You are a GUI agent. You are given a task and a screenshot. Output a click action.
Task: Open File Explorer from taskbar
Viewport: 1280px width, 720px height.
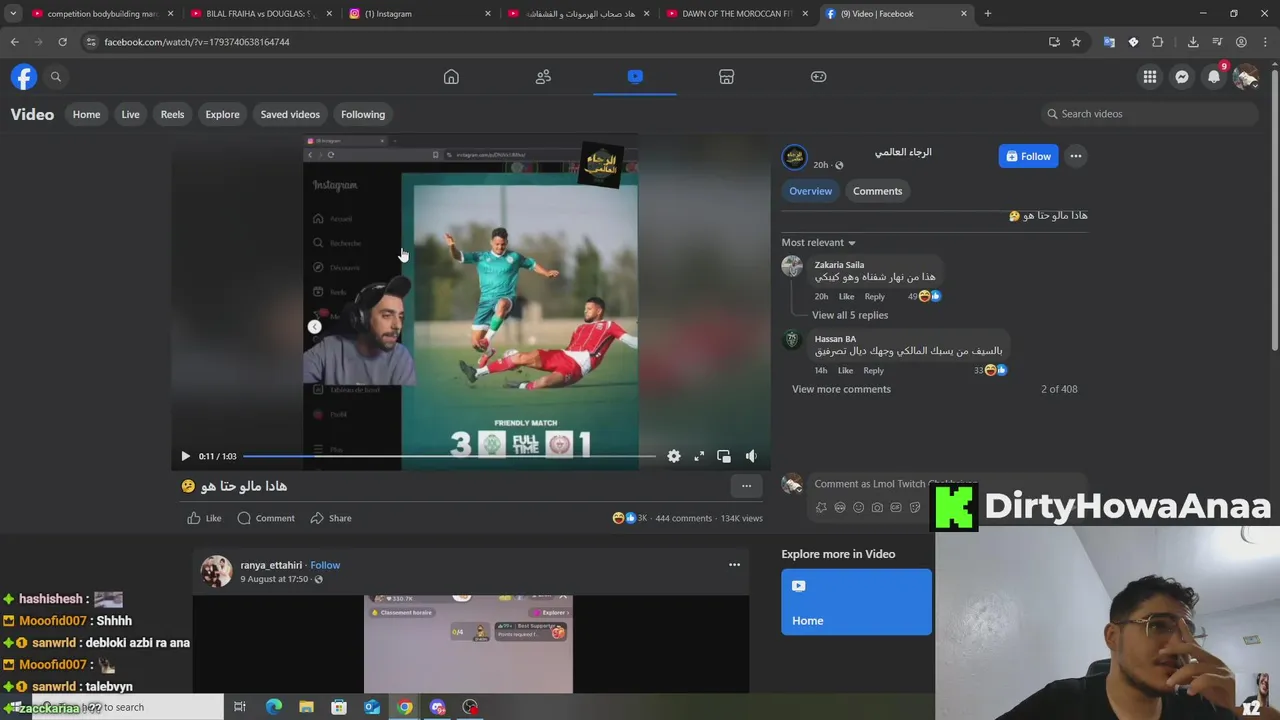coord(306,707)
